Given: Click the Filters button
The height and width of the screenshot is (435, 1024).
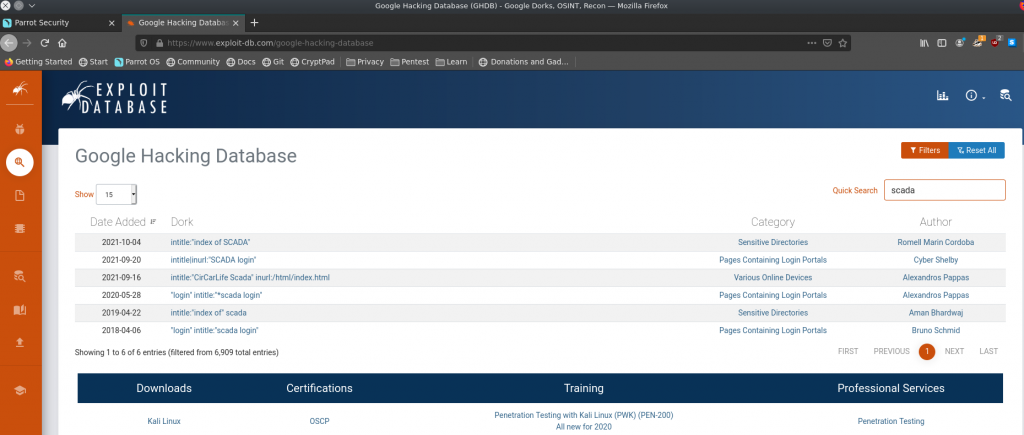Looking at the screenshot, I should 925,150.
